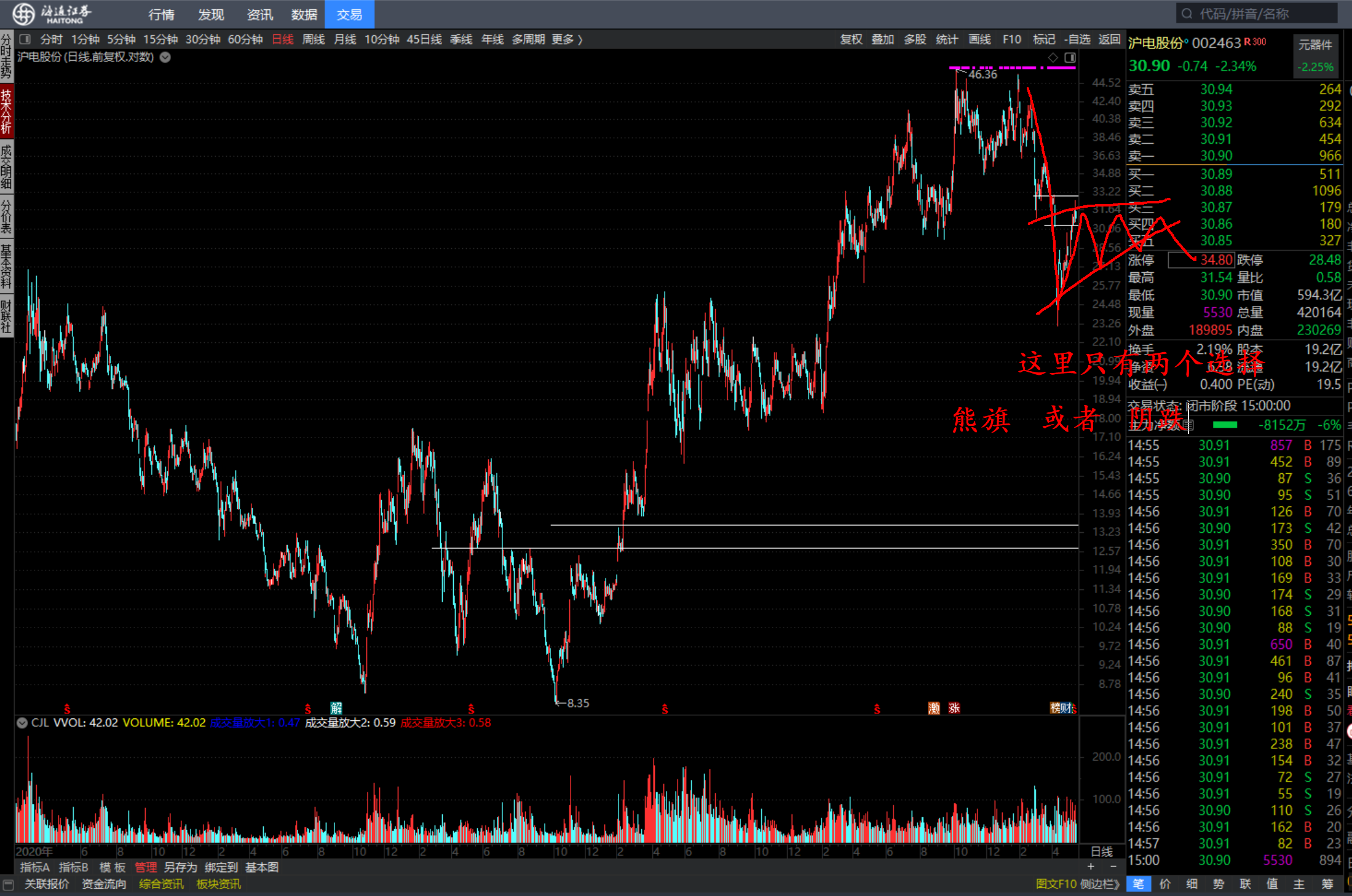
Task: Switch to 周线 weekly chart period
Action: 313,39
